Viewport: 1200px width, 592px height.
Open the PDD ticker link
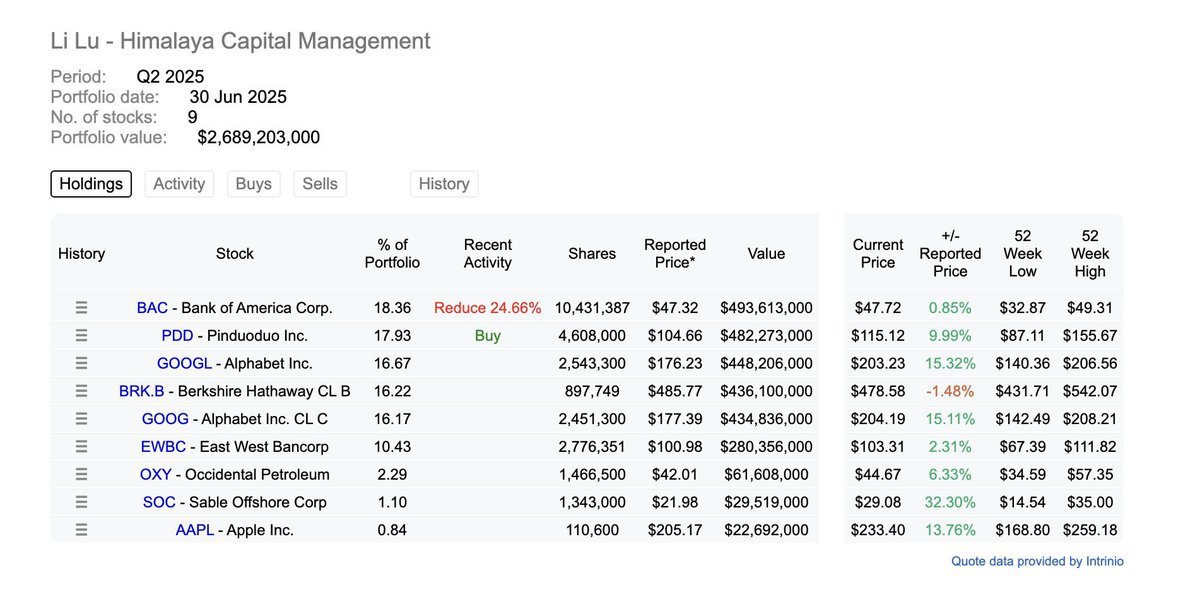[x=177, y=336]
